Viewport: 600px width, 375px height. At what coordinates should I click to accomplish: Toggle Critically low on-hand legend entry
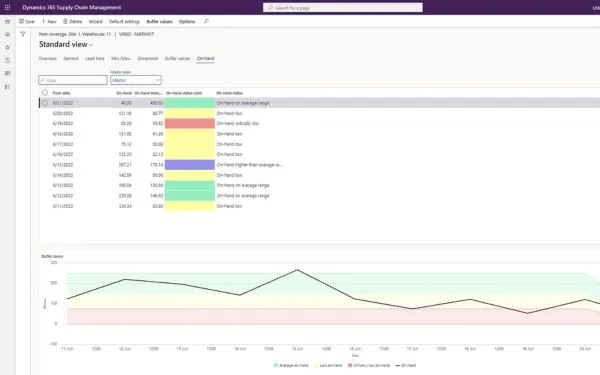369,365
